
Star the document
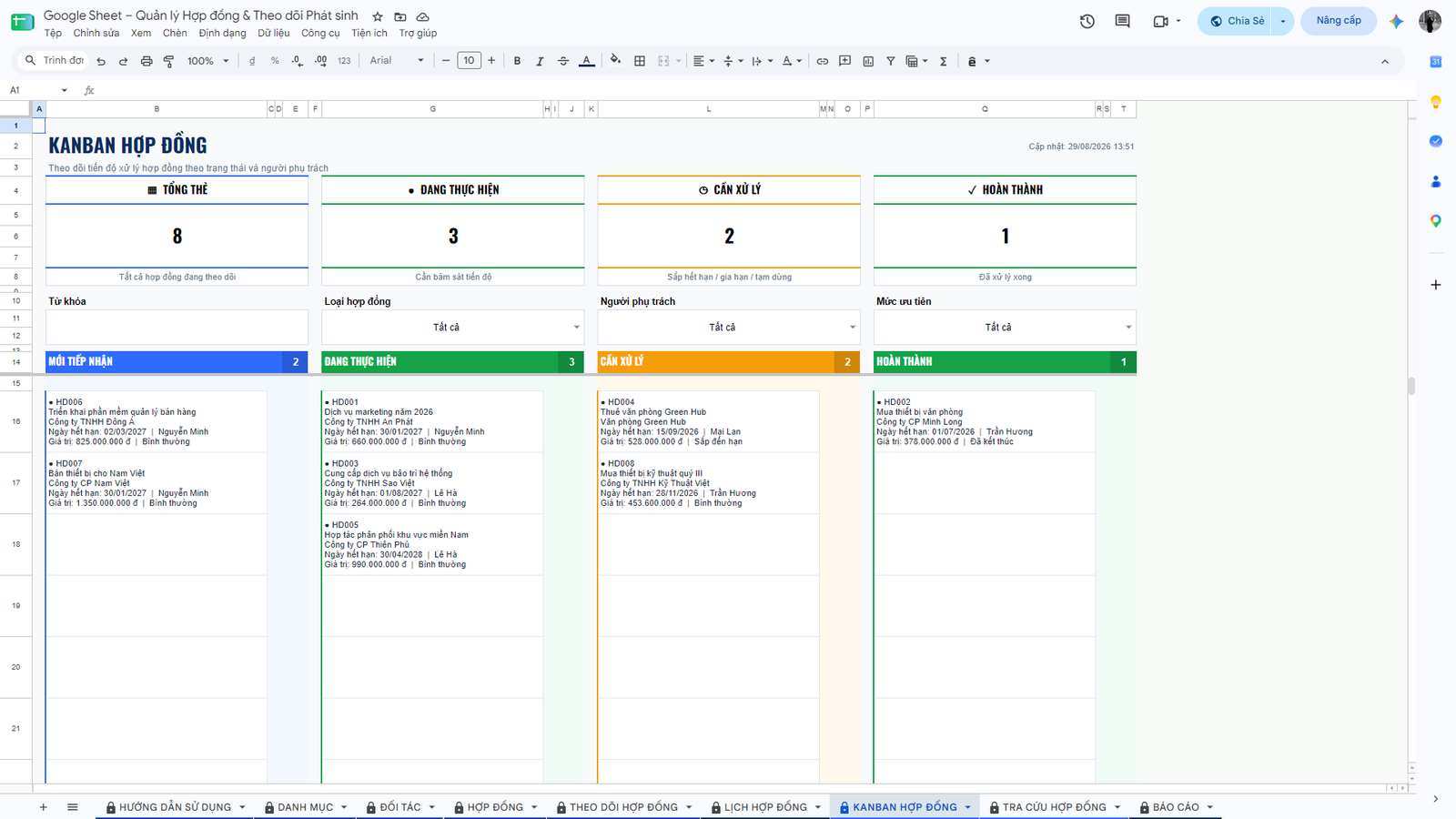coord(378,16)
